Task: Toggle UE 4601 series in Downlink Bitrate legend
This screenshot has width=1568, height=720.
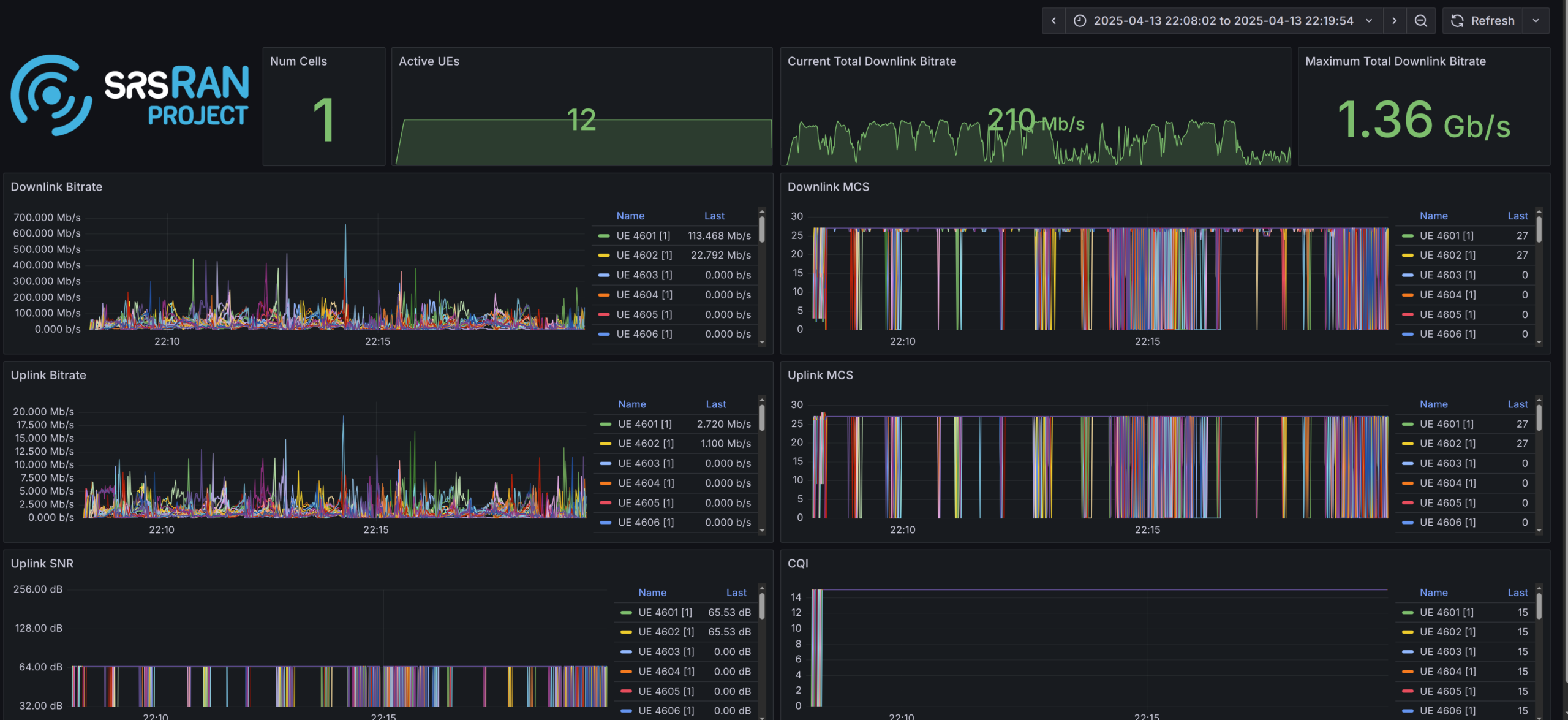Action: 643,235
